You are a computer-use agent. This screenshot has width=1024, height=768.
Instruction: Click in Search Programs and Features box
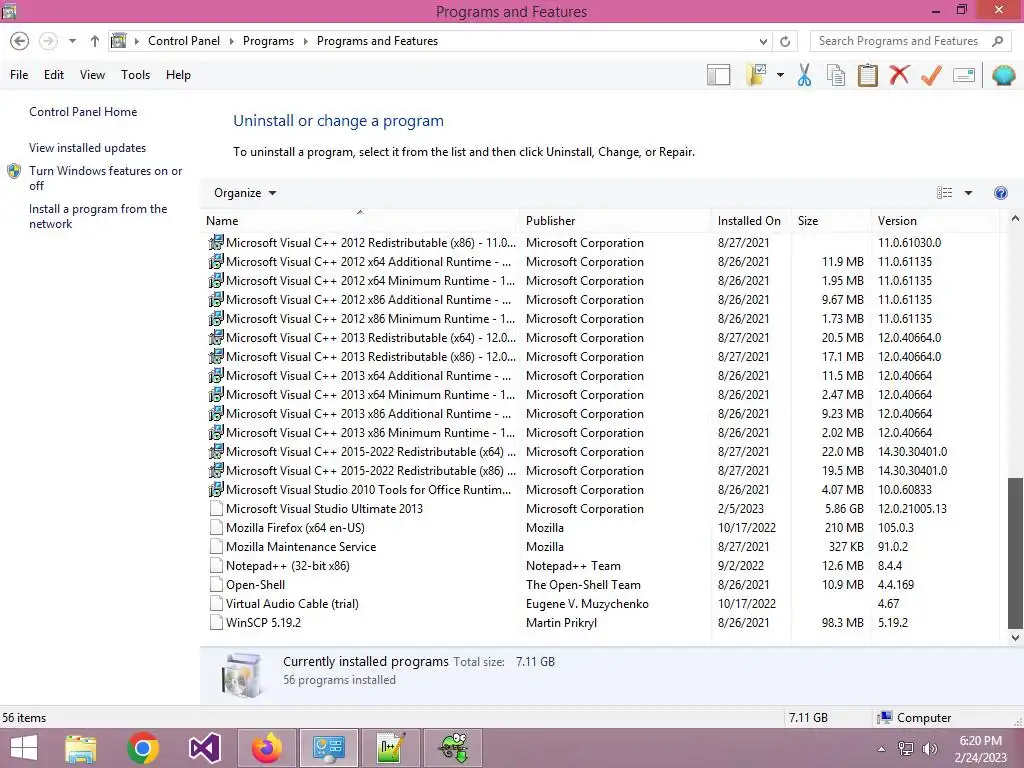point(899,41)
